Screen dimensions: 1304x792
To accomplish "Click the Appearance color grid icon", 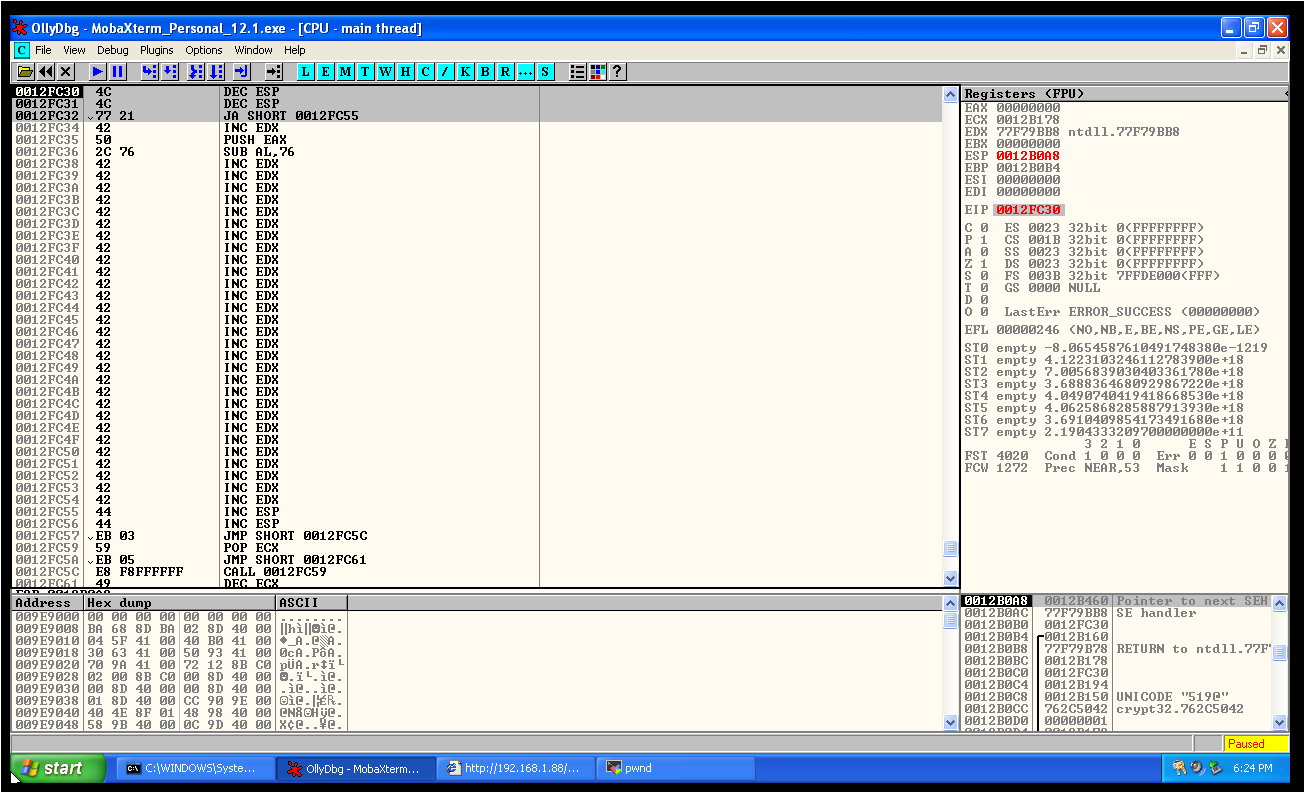I will (x=598, y=72).
